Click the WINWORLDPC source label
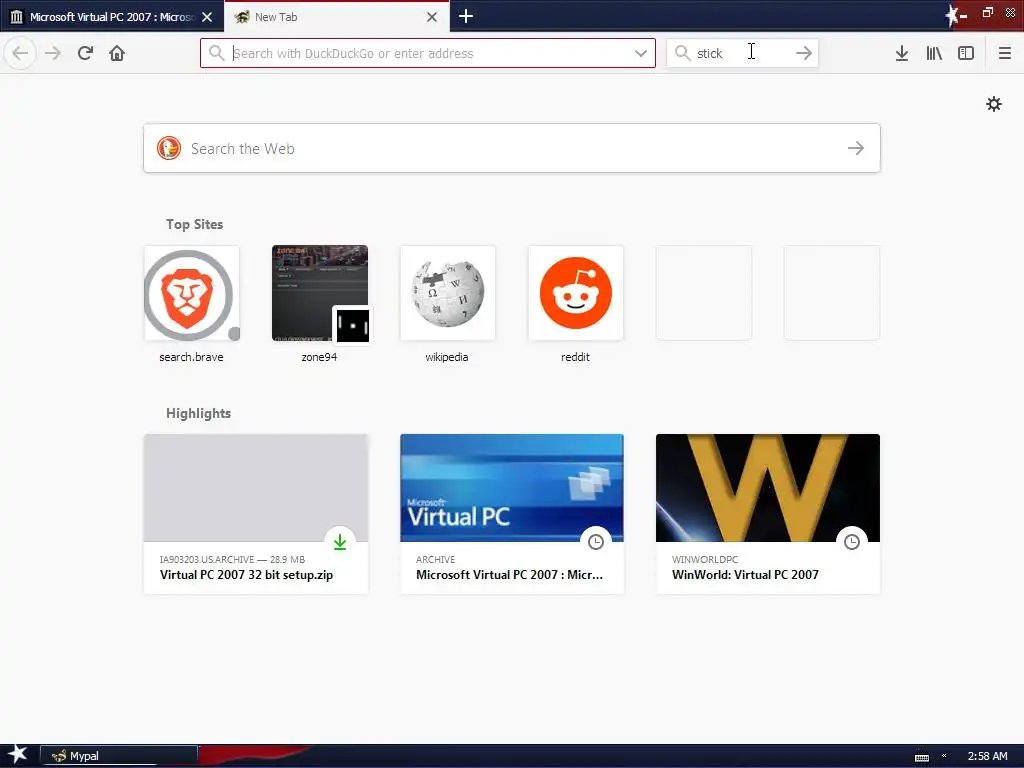 click(705, 559)
